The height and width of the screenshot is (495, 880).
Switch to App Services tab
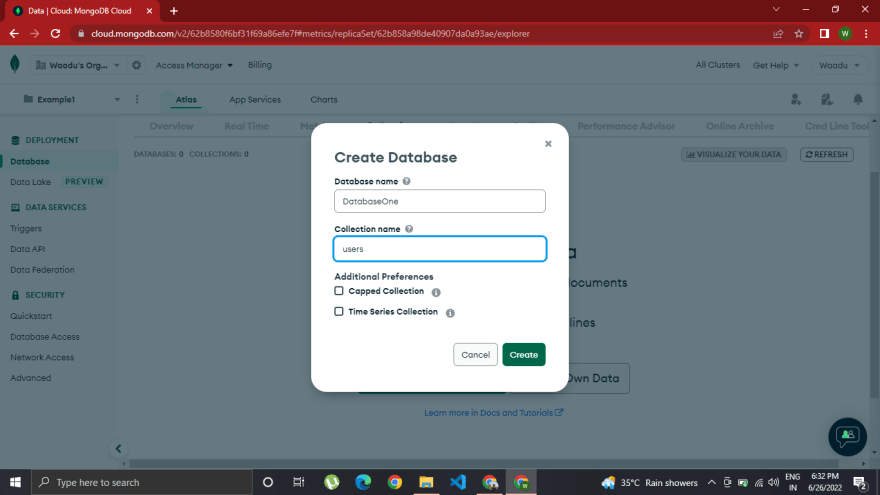tap(255, 99)
